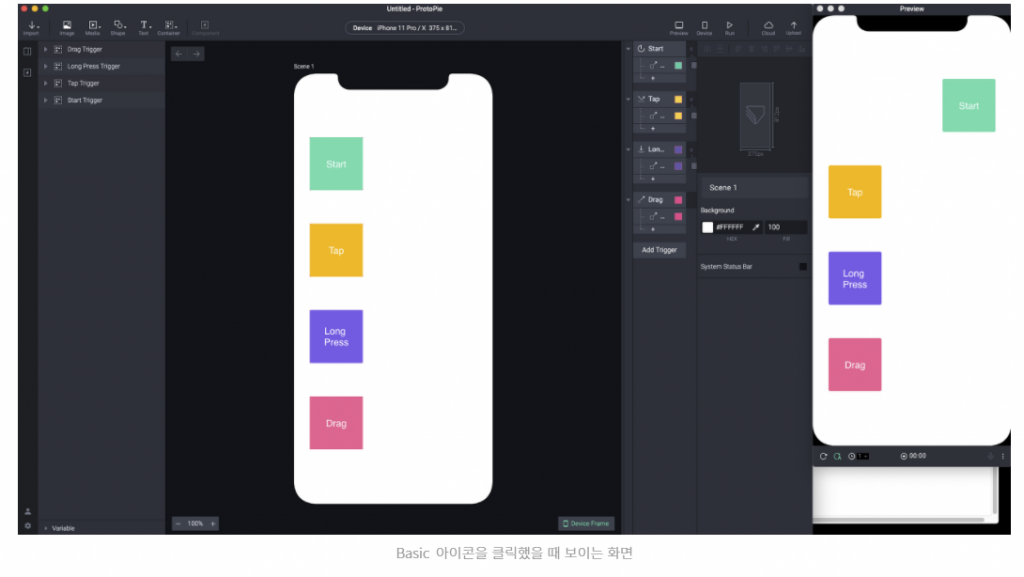Expand the Drag Trigger layer

pyautogui.click(x=45, y=49)
